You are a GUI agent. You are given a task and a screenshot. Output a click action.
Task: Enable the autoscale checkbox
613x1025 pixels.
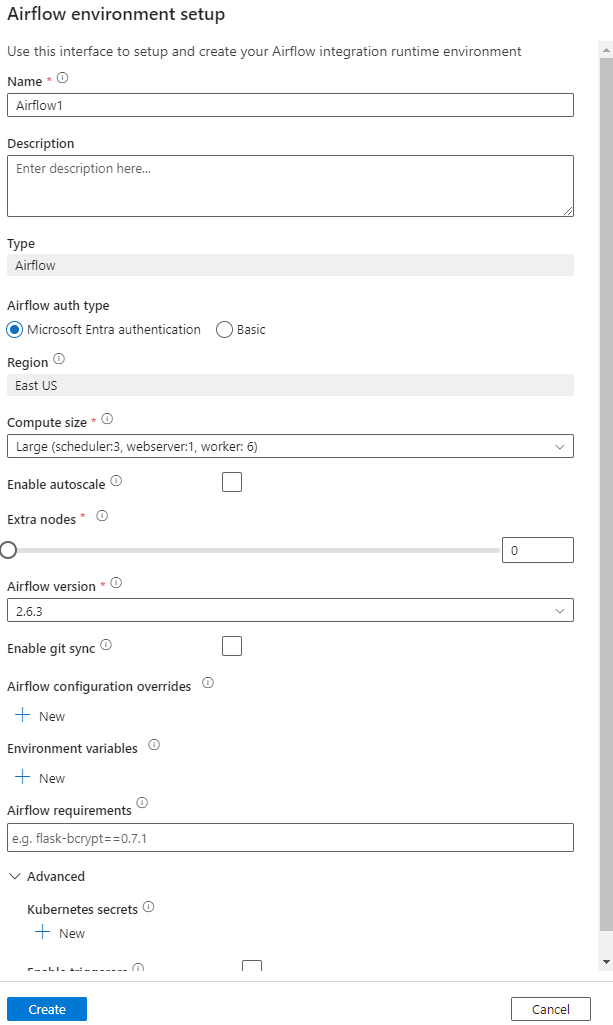click(231, 481)
